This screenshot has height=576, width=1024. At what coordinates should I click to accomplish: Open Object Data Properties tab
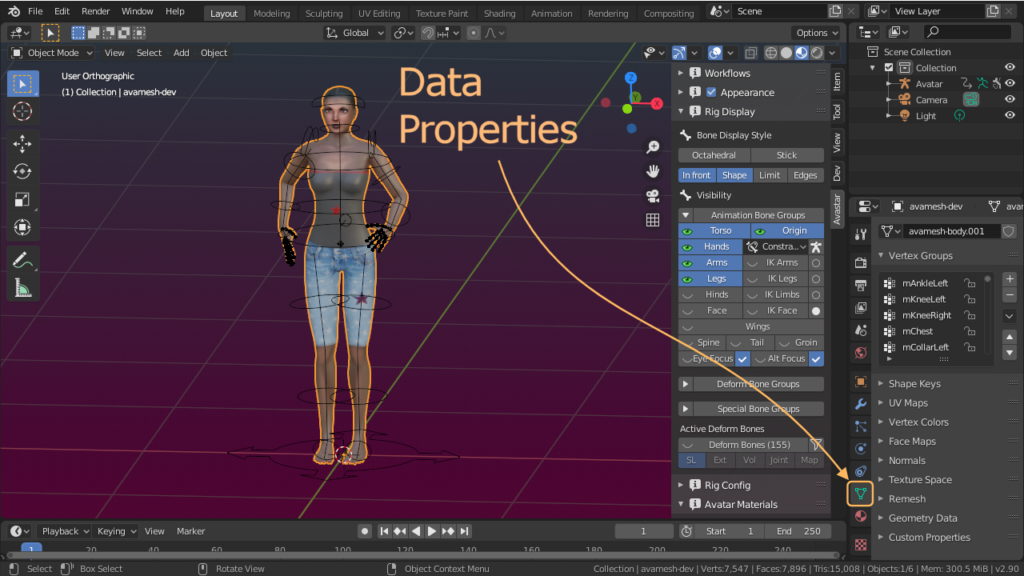click(x=860, y=493)
